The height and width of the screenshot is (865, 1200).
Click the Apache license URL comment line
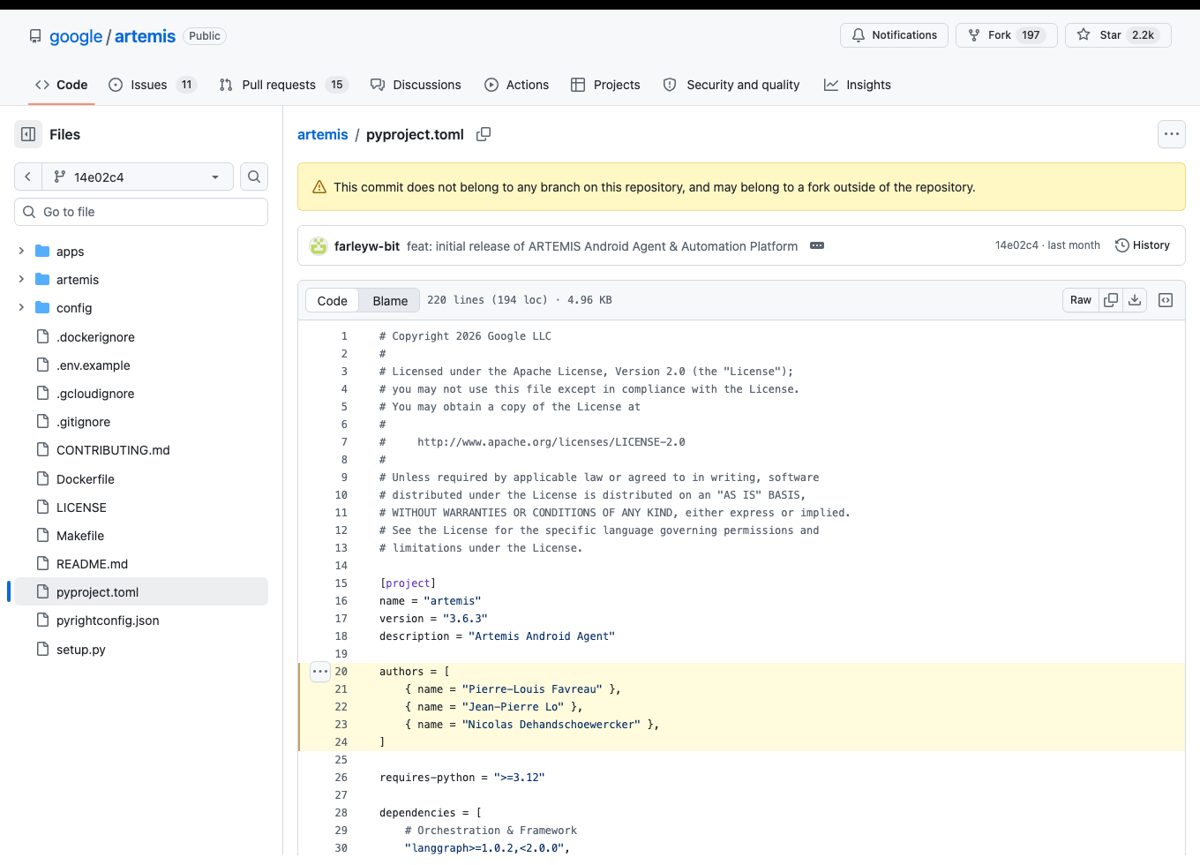click(532, 442)
